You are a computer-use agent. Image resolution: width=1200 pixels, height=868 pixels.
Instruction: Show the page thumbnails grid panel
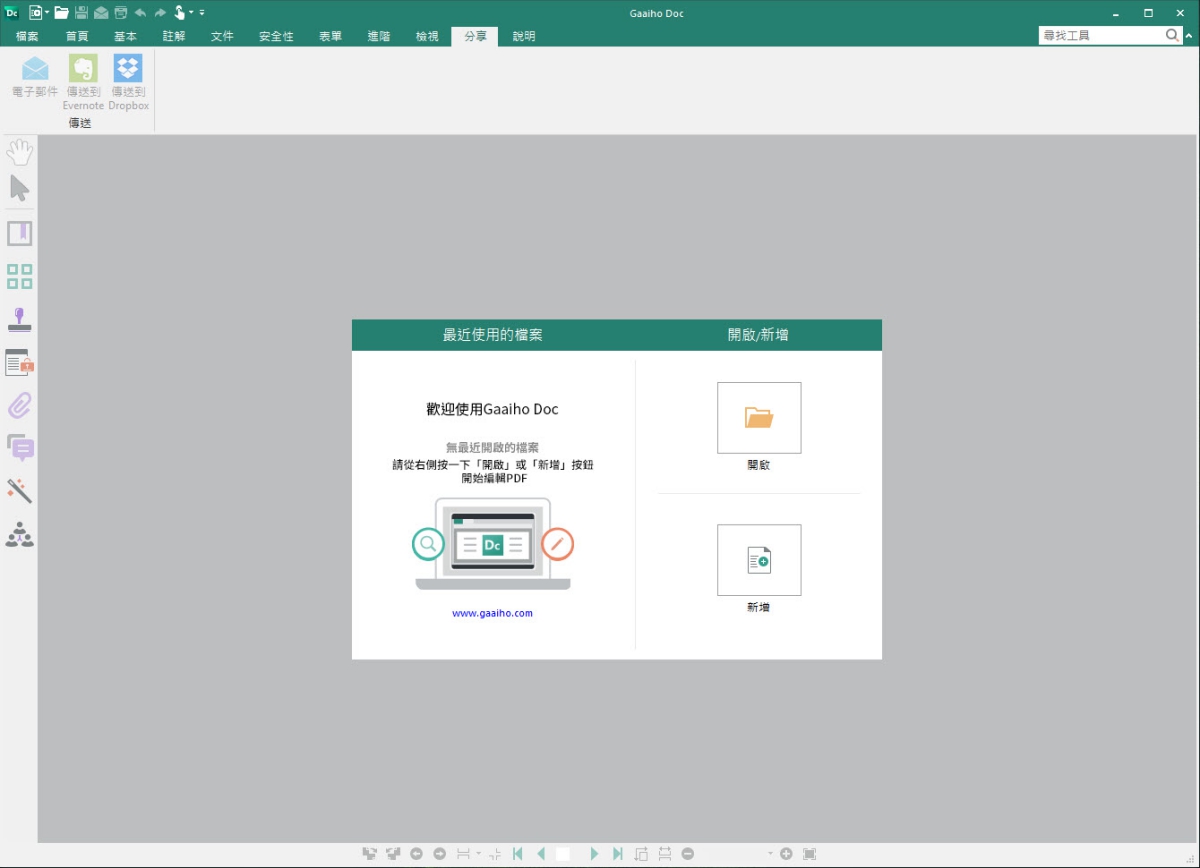click(x=20, y=277)
